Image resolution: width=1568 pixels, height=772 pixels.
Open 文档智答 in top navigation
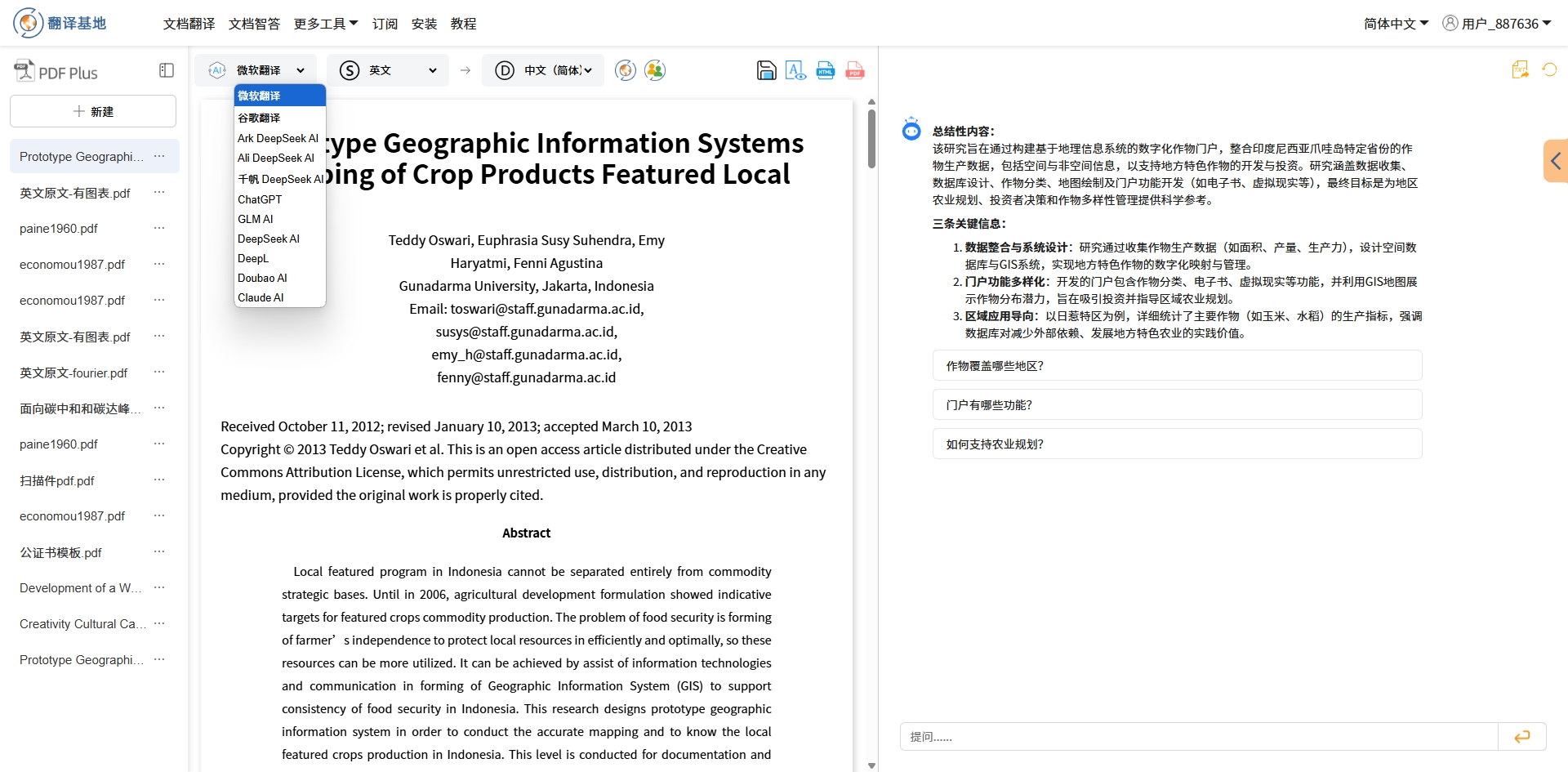254,24
